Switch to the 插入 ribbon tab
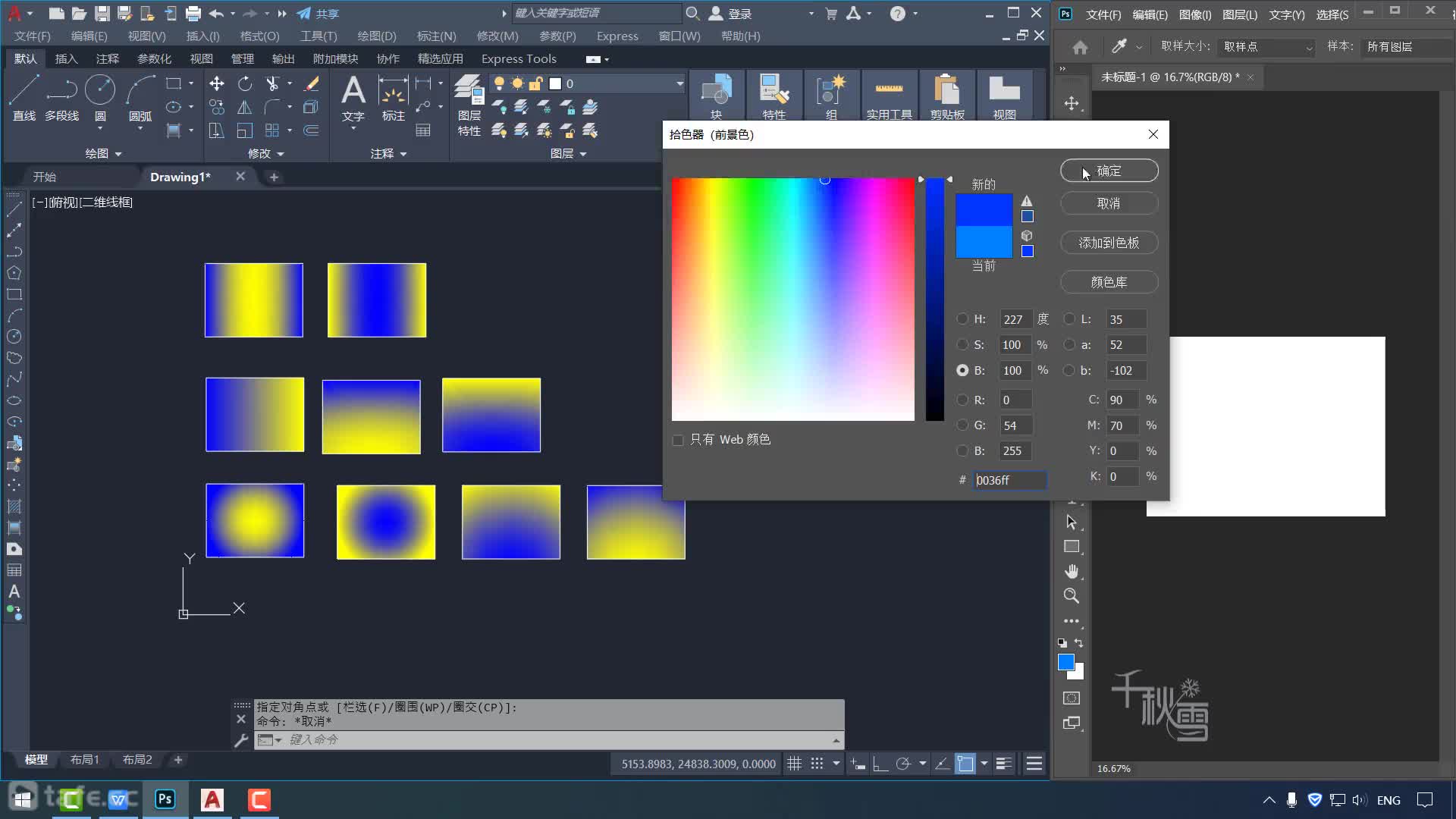 tap(66, 58)
